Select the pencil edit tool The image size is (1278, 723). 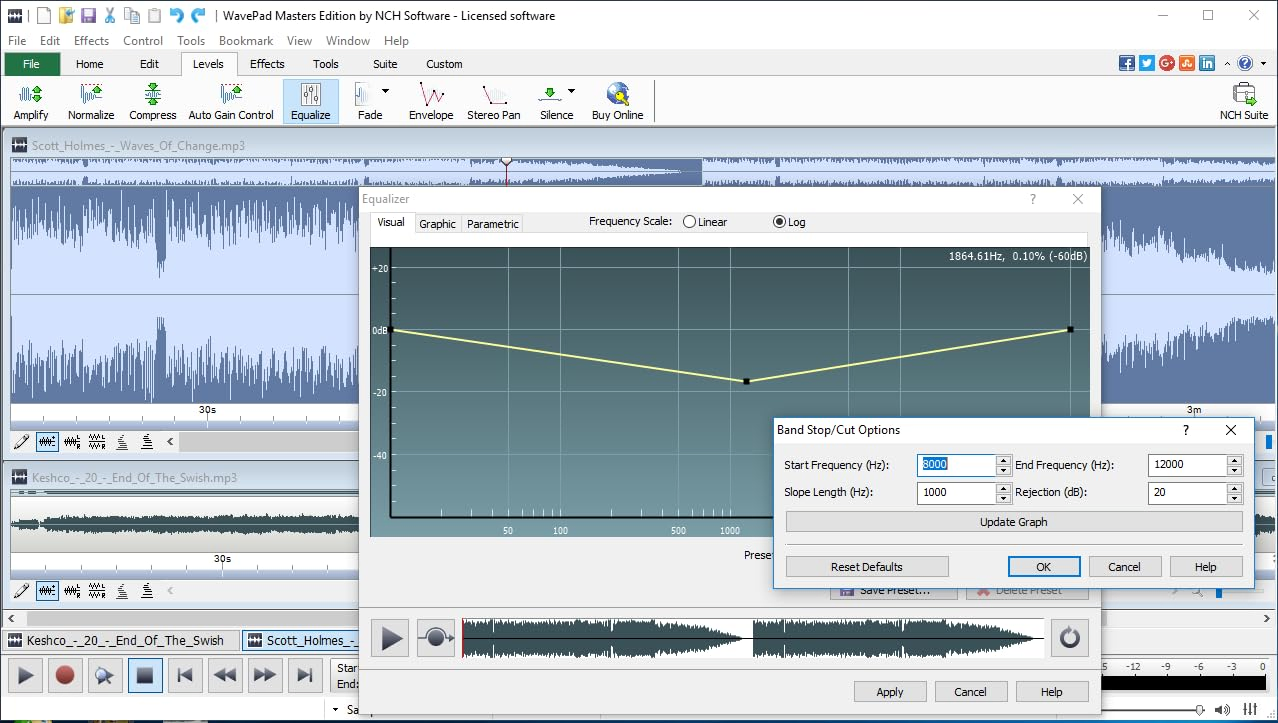tap(20, 441)
